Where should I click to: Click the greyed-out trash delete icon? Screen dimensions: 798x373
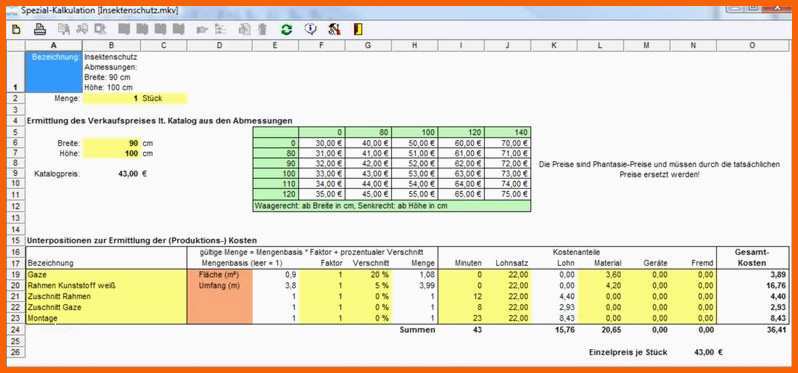(263, 30)
